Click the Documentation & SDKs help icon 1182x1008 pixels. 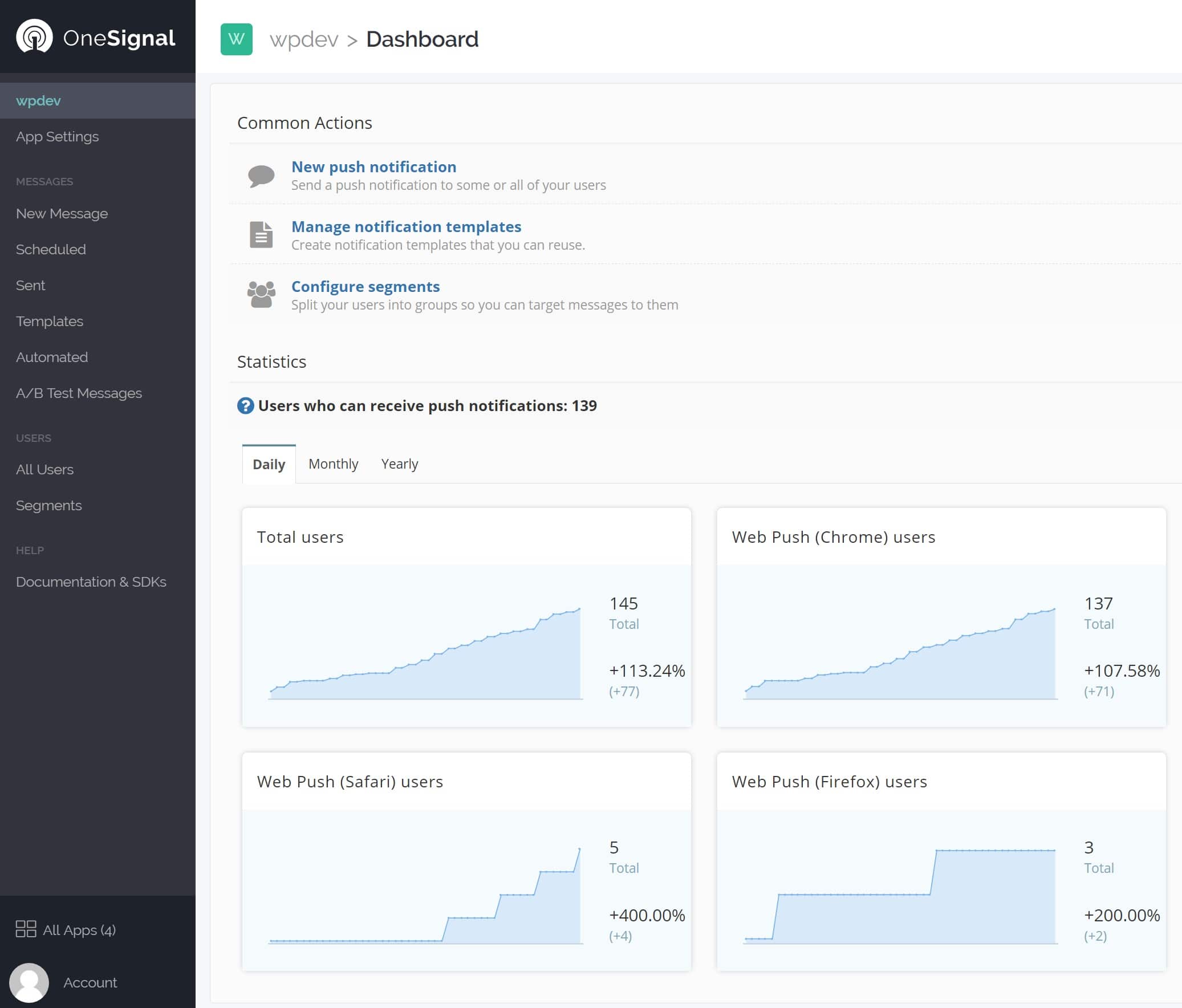click(90, 581)
